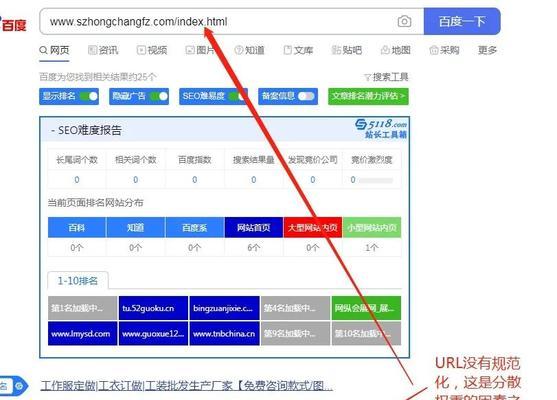Click the 1个 count under 小型网站内页

[x=372, y=248]
